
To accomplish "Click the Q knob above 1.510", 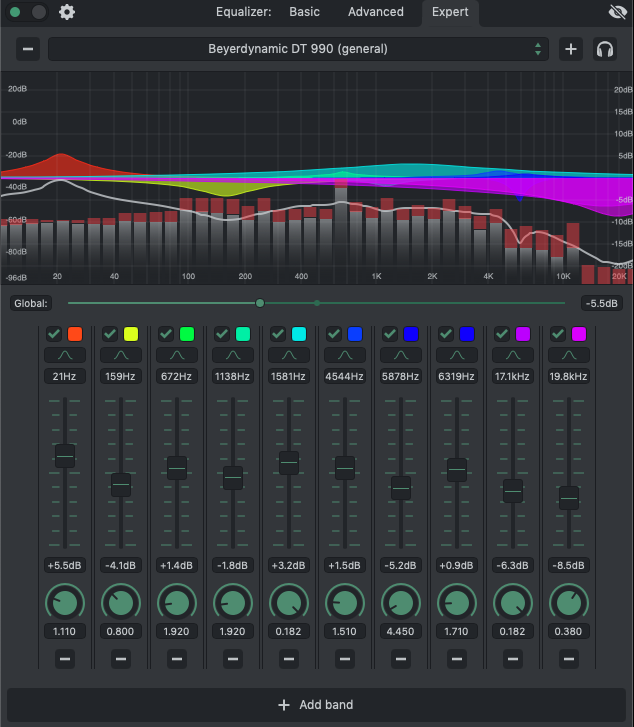I will coord(345,603).
